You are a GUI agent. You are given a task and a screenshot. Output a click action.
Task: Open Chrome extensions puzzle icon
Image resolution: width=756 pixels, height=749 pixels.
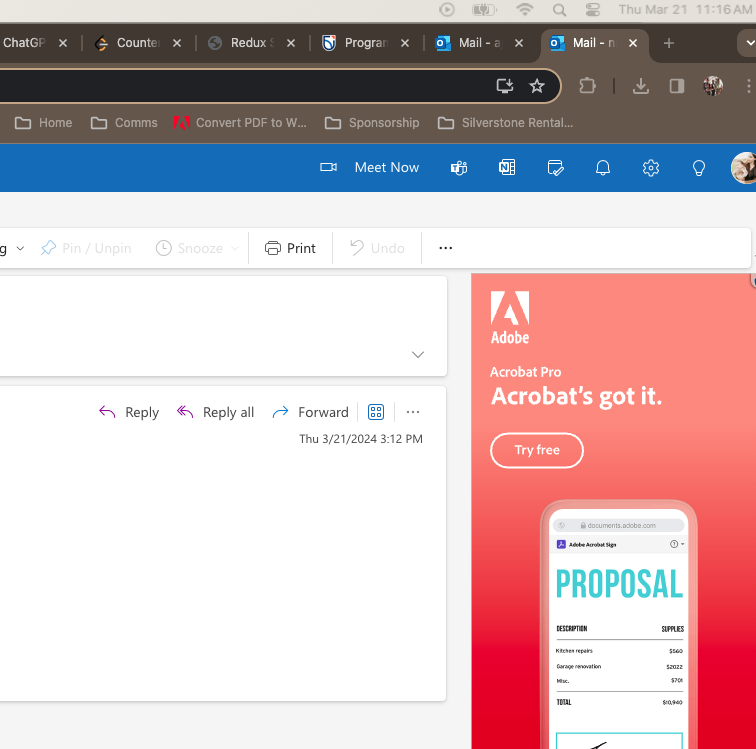click(x=587, y=86)
